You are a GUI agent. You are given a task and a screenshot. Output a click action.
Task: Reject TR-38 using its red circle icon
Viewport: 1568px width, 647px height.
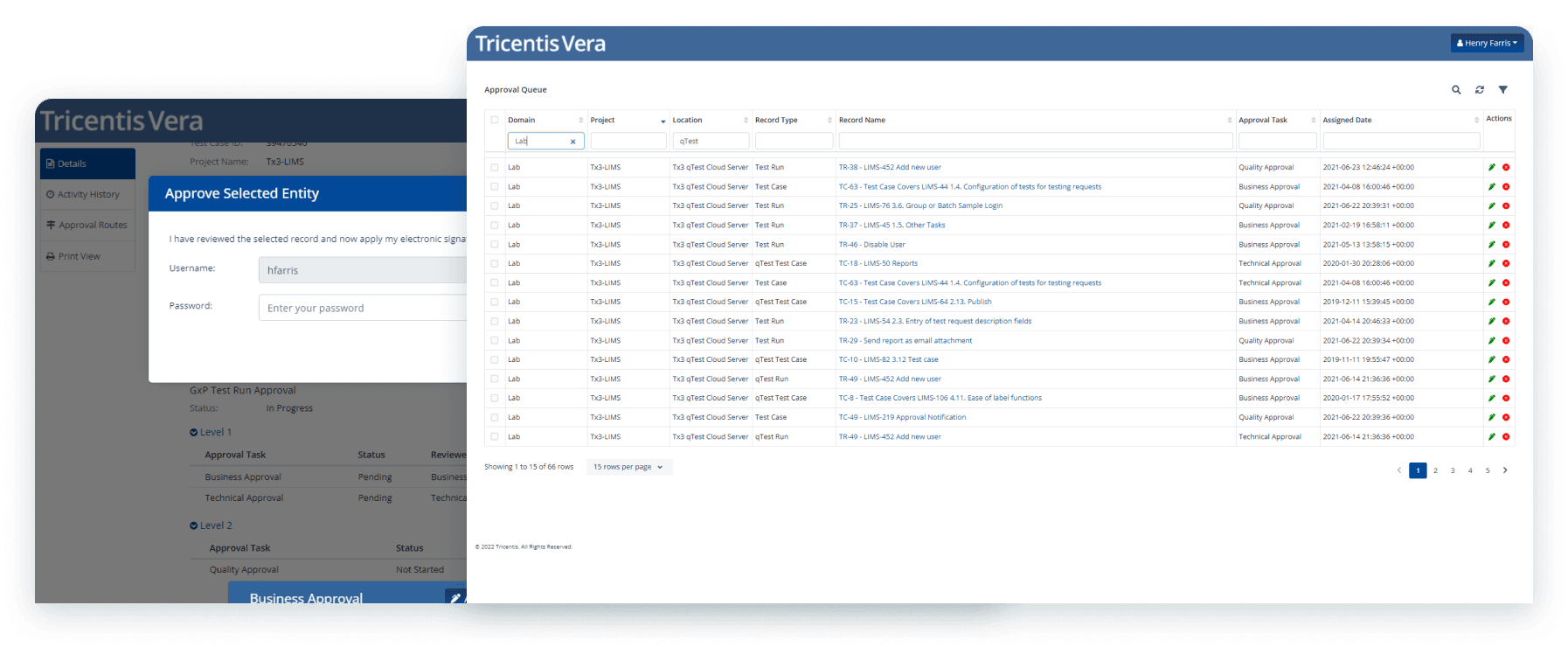(x=1506, y=167)
